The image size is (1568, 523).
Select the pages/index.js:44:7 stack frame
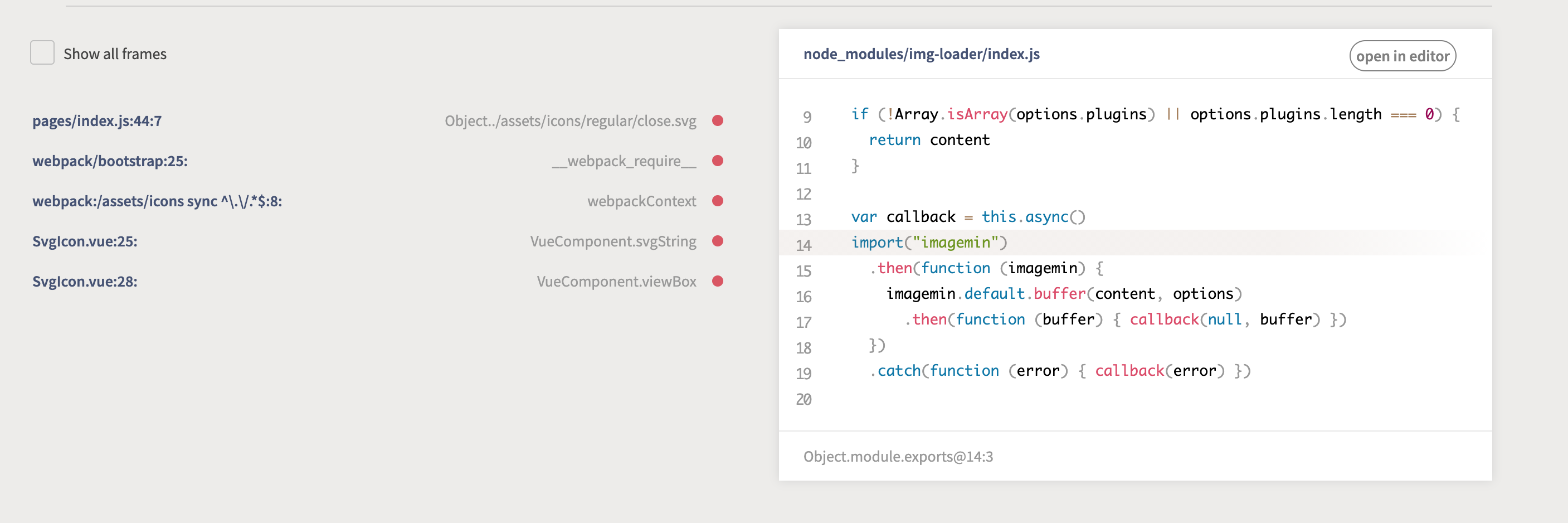pos(97,120)
